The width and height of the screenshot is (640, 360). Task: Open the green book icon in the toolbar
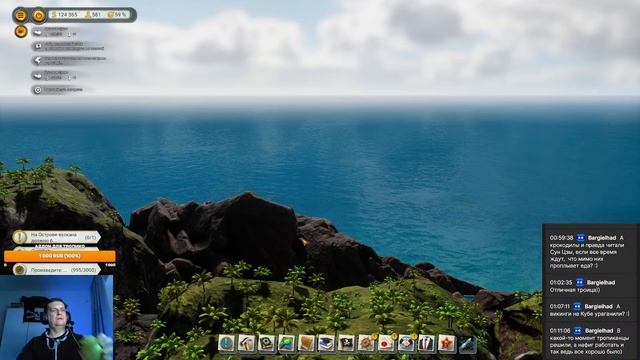[267, 343]
